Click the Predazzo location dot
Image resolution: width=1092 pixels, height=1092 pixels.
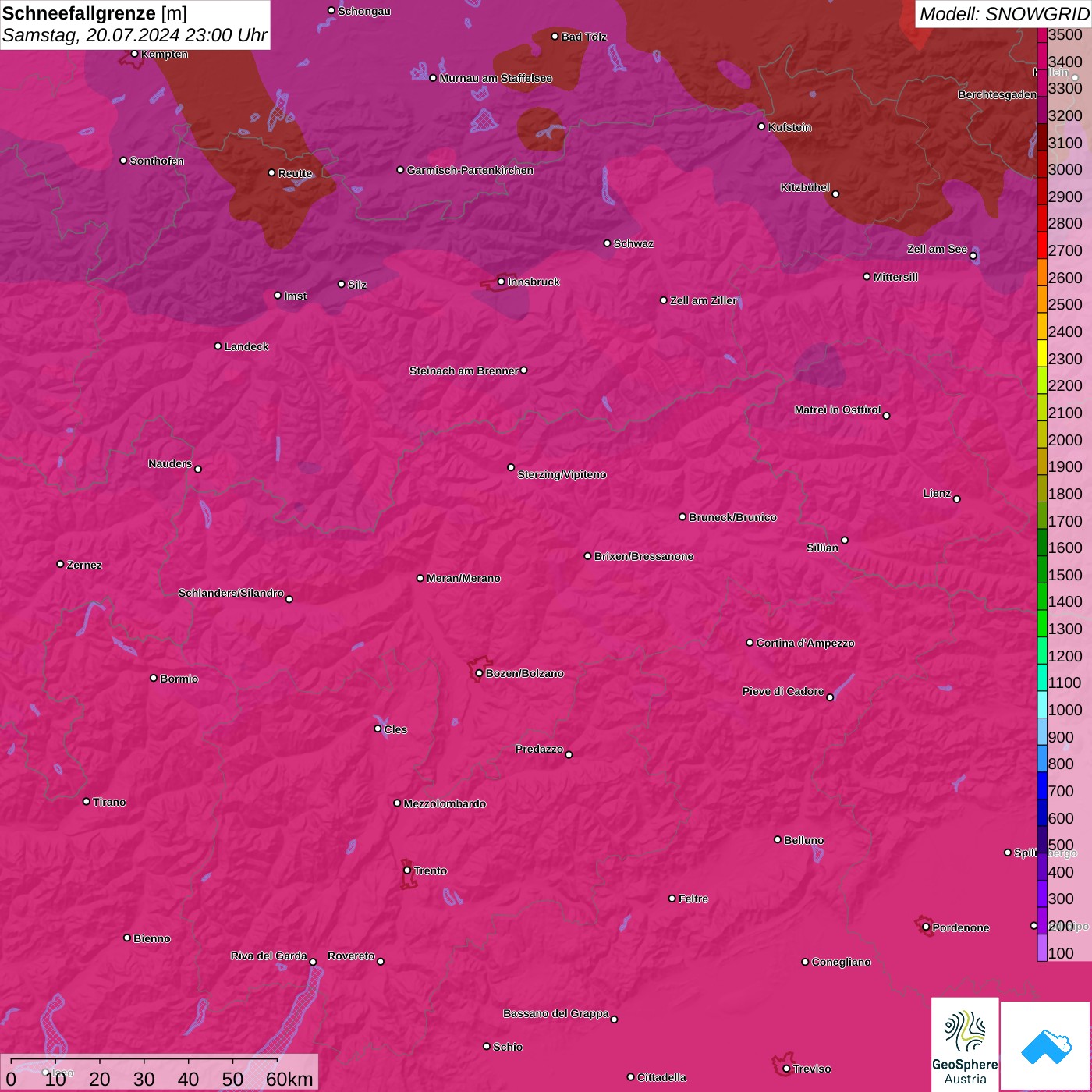(569, 754)
